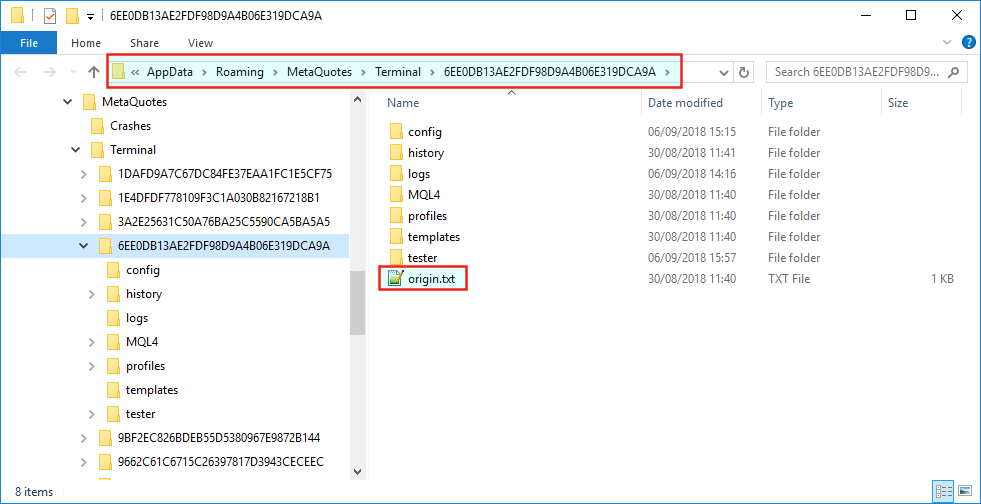Refresh the current folder view
This screenshot has height=504, width=981.
click(x=744, y=73)
